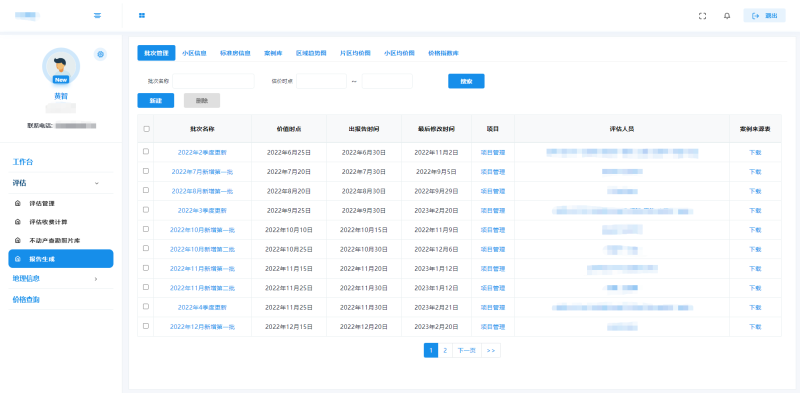800x393 pixels.
Task: Open batch link 2022年10月新增第二批
Action: [202, 249]
